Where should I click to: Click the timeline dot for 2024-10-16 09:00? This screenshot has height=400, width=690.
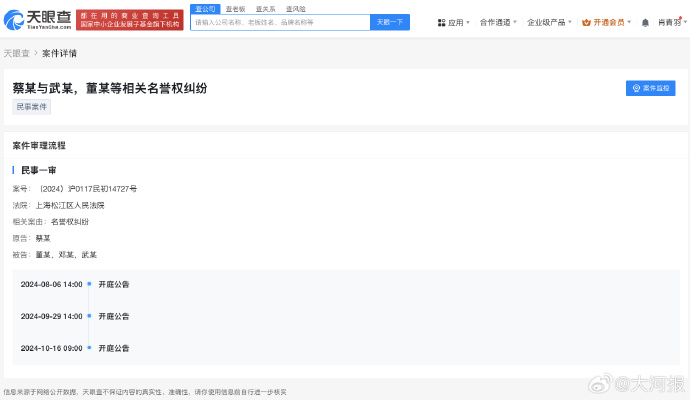[x=89, y=348]
